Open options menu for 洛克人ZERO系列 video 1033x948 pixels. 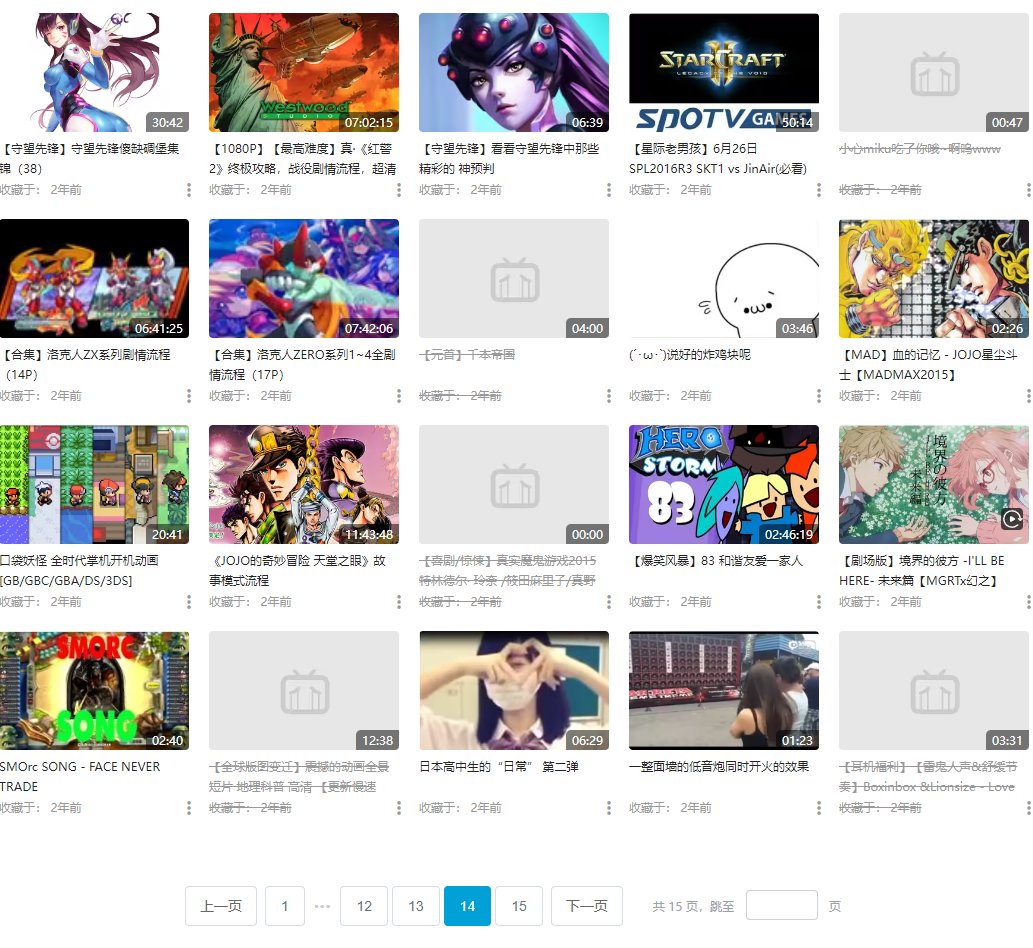[x=399, y=396]
